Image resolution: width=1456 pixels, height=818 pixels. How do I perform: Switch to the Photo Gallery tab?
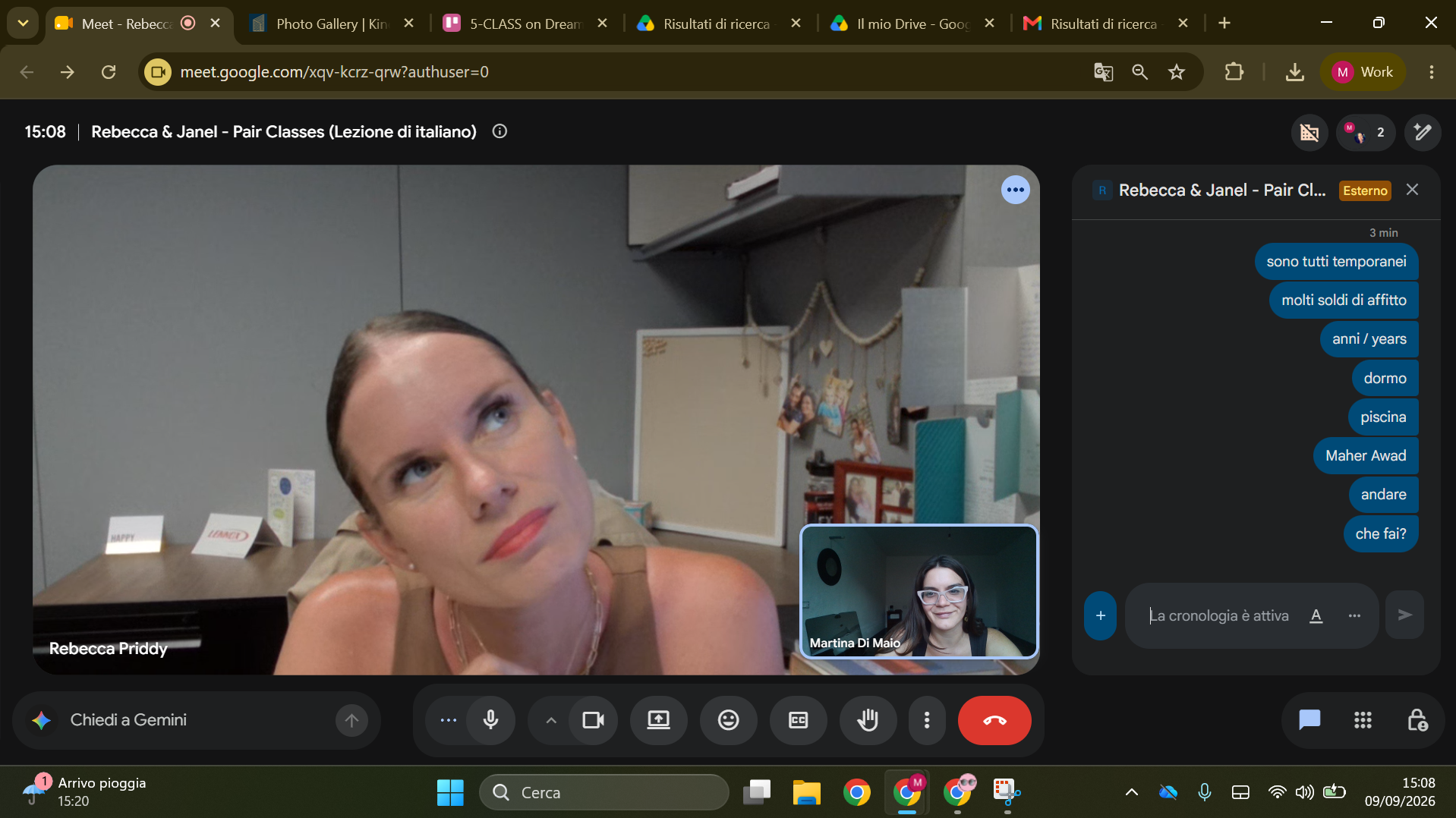[x=332, y=24]
